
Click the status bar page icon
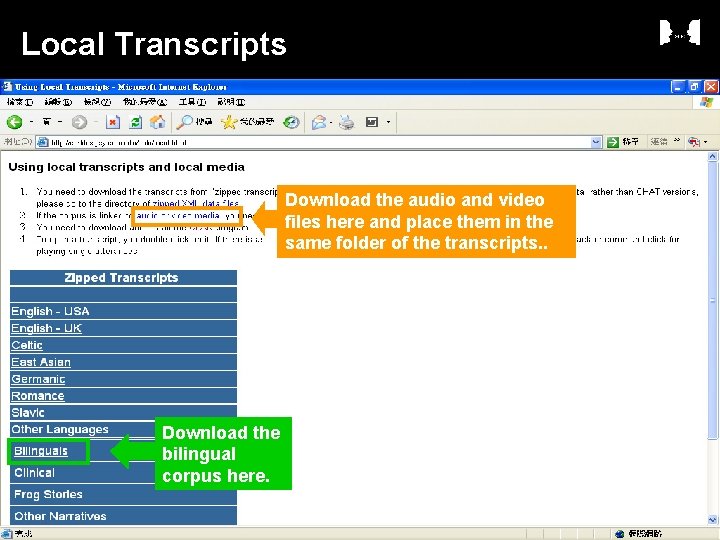click(x=6, y=534)
